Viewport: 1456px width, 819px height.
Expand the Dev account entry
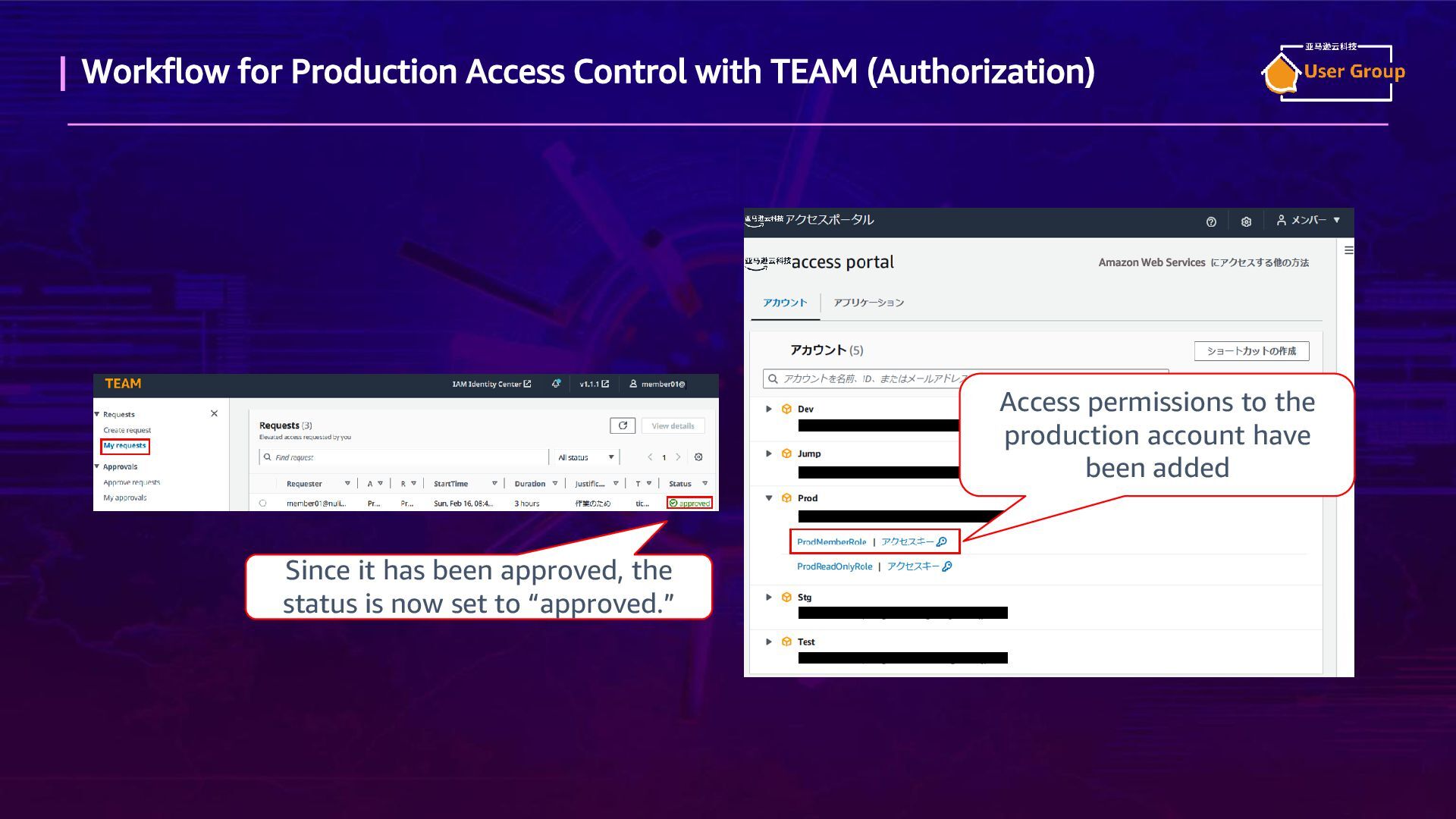tap(769, 409)
